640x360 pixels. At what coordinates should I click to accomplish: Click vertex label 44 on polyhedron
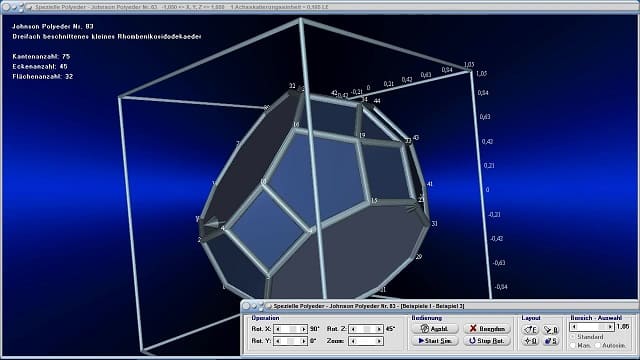(377, 101)
